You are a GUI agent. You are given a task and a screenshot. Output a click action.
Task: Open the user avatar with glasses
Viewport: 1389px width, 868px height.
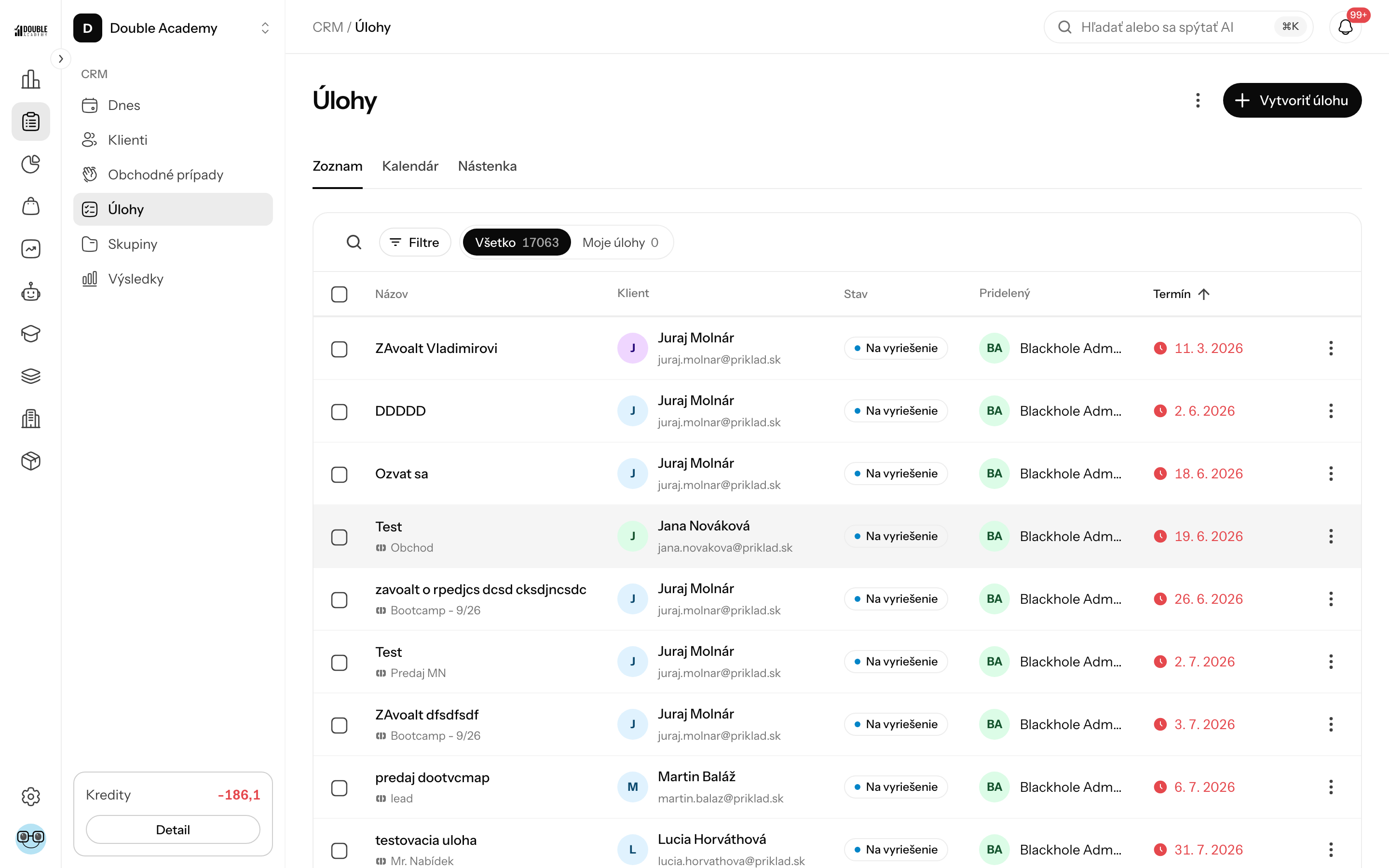[x=30, y=839]
